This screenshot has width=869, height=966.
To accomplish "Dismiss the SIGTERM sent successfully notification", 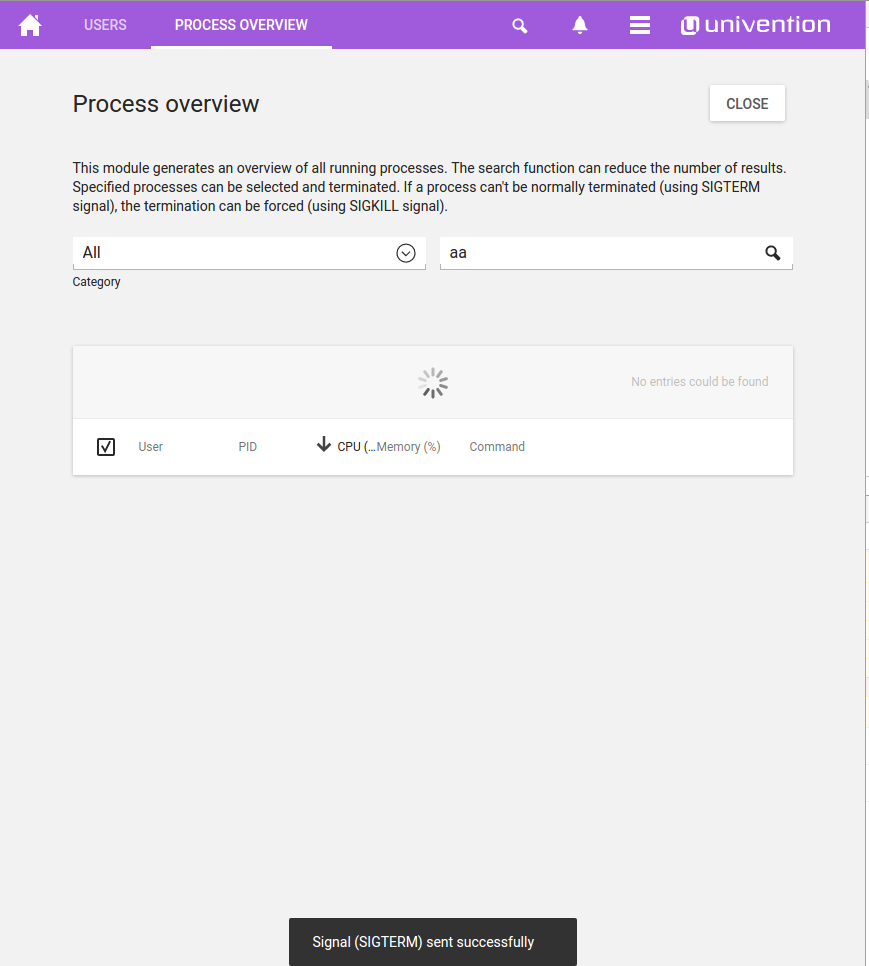I will (433, 942).
